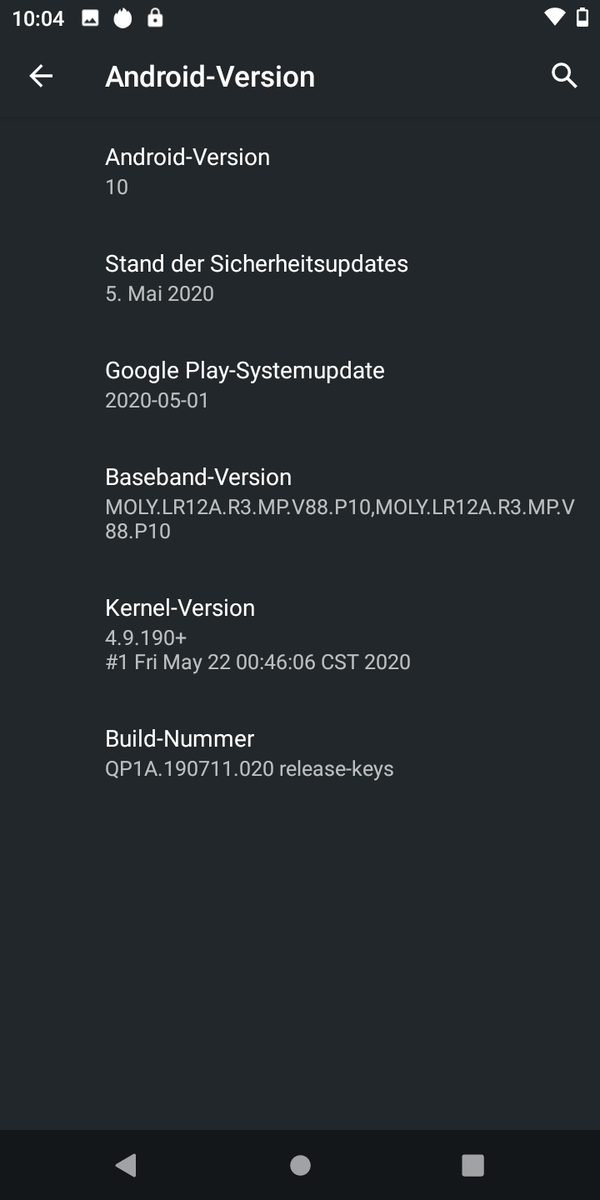Tap the Build-Nummer label
Screen dimensions: 600x1200
click(180, 739)
